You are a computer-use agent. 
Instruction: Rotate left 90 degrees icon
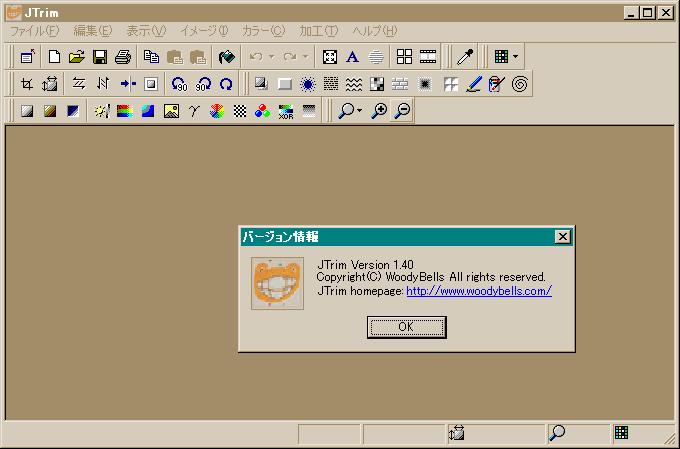pos(179,84)
